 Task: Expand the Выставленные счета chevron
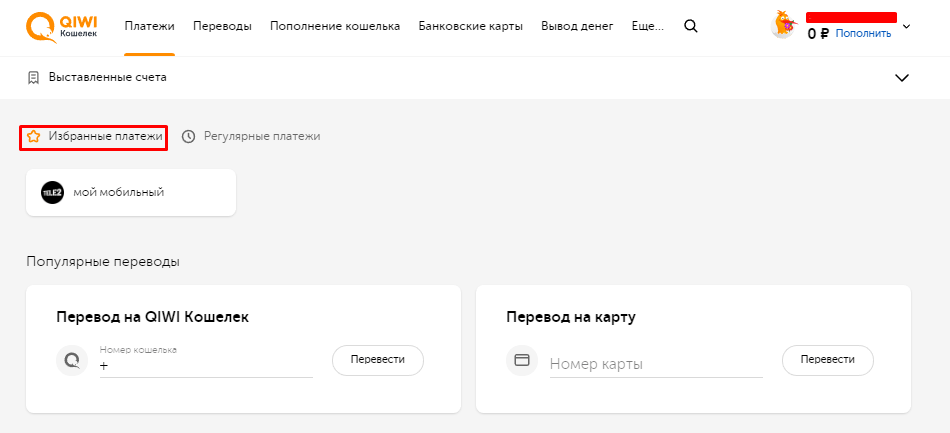click(902, 78)
